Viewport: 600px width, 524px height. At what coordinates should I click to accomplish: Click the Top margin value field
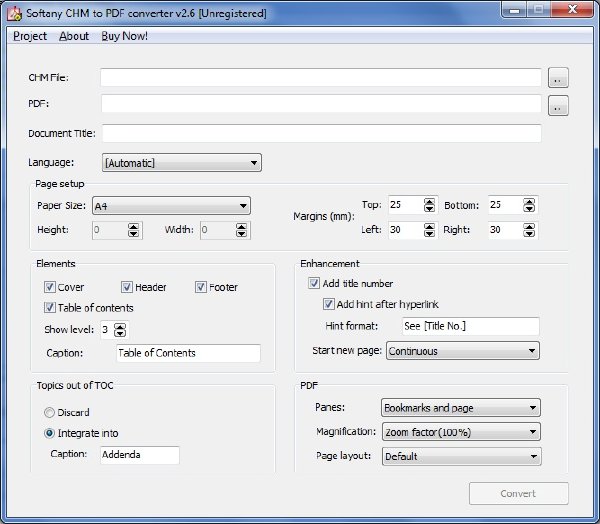(x=406, y=205)
